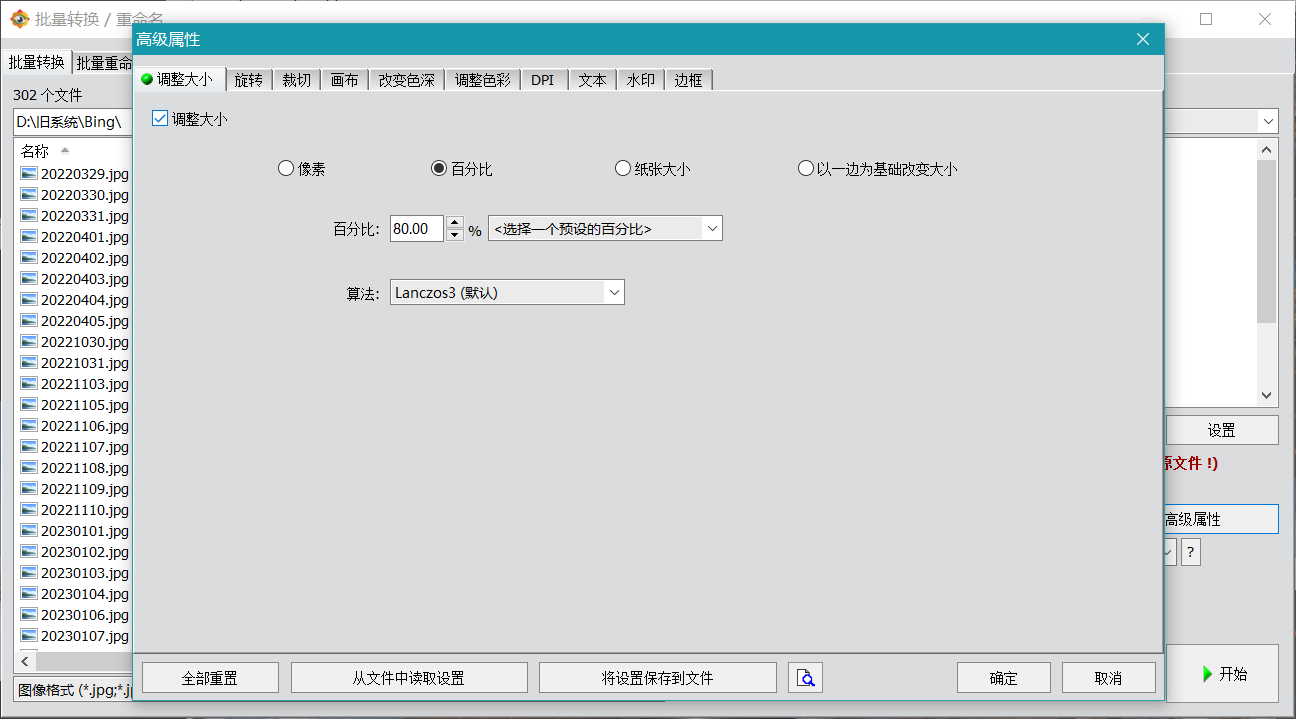Open the folder path D:\旧系统\Bing dropdown
This screenshot has width=1296, height=719.
[x=1268, y=122]
